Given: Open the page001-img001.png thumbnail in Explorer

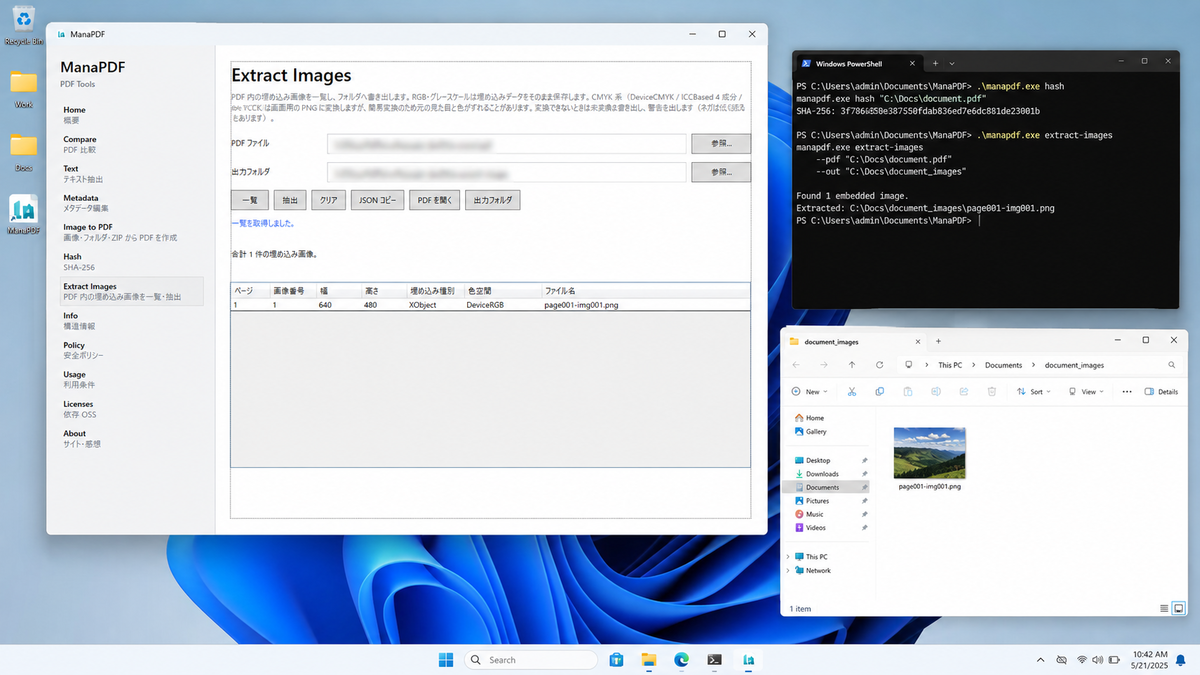Looking at the screenshot, I should click(x=929, y=452).
